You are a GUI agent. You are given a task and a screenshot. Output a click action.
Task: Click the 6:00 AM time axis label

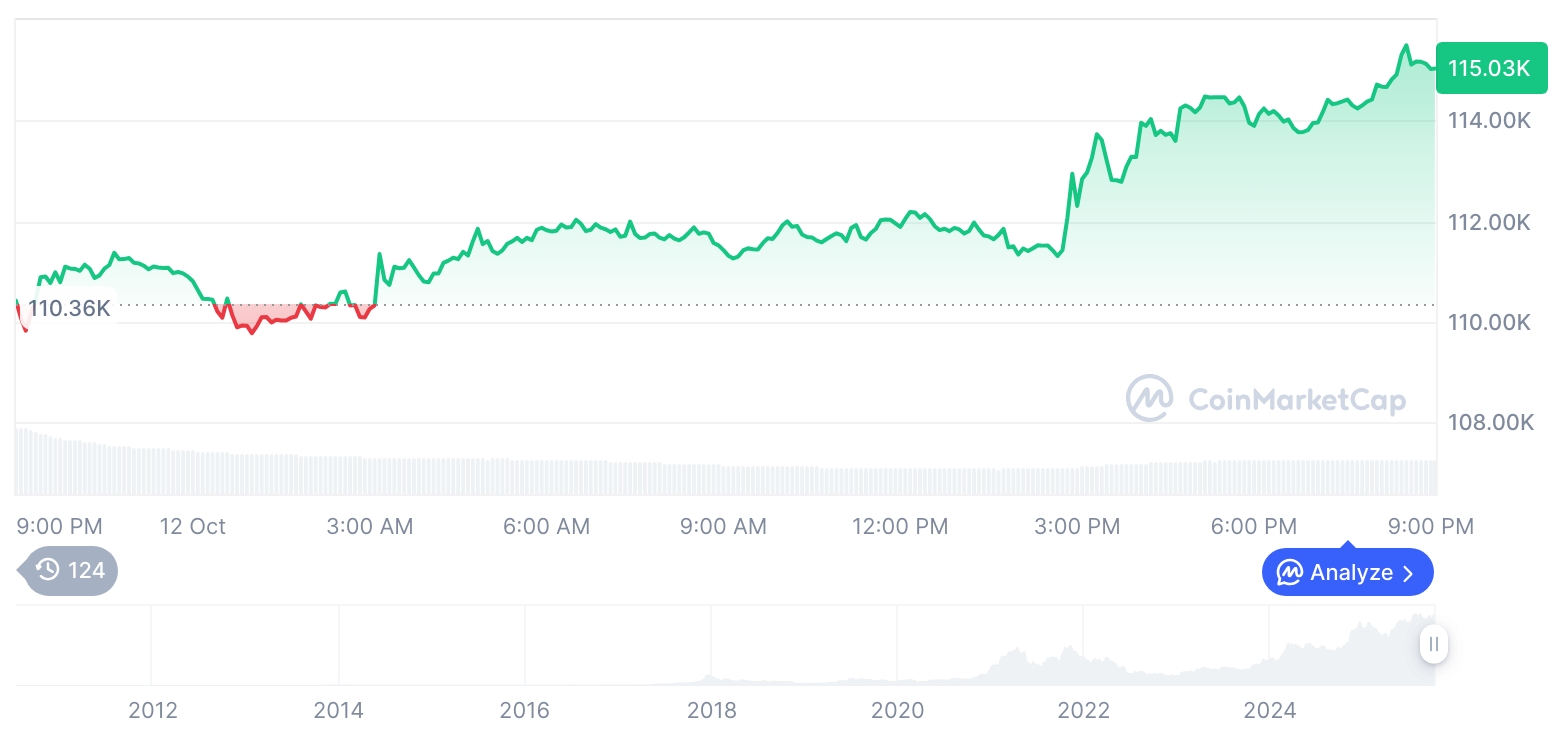(546, 526)
